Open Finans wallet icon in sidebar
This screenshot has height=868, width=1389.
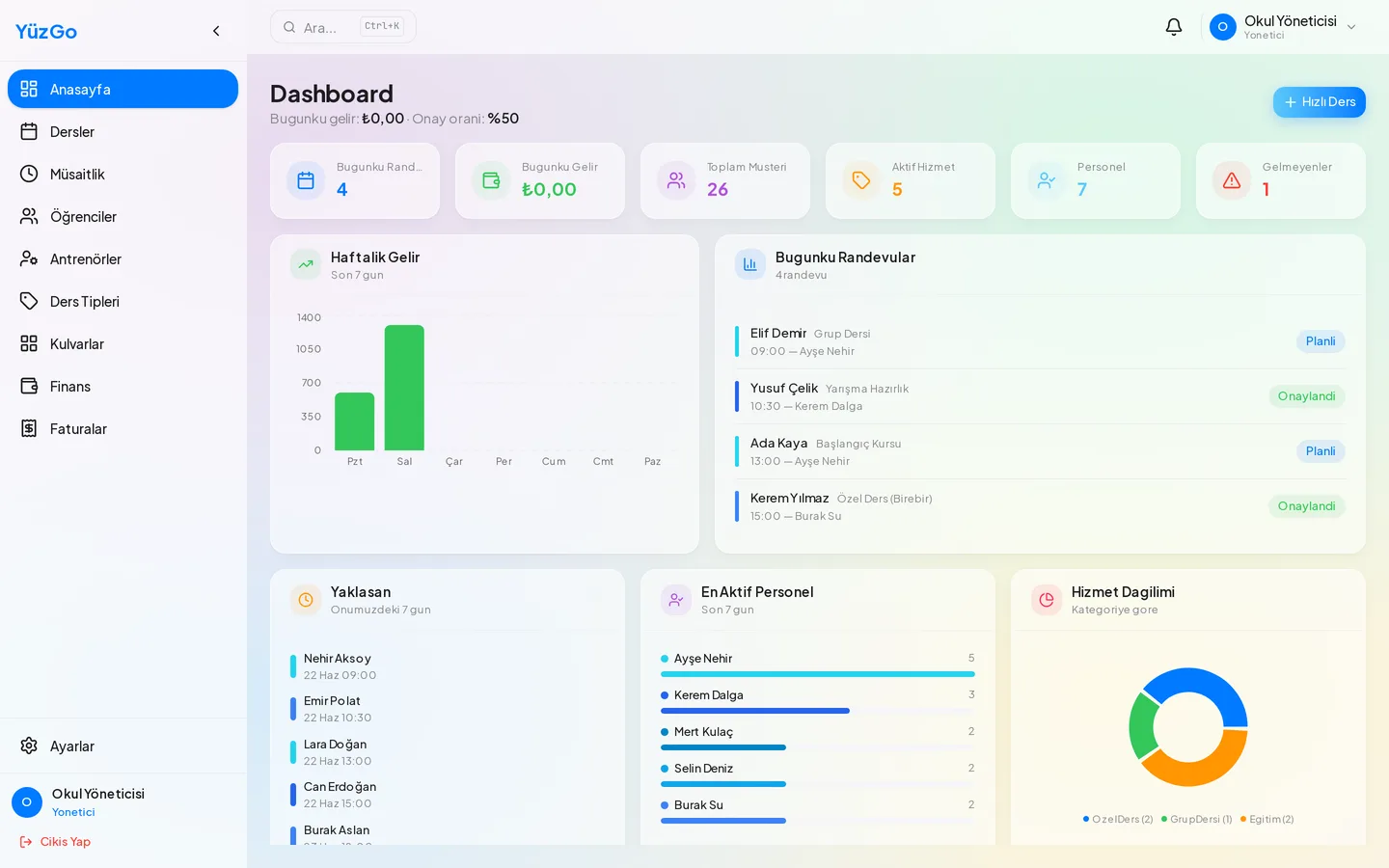(29, 387)
